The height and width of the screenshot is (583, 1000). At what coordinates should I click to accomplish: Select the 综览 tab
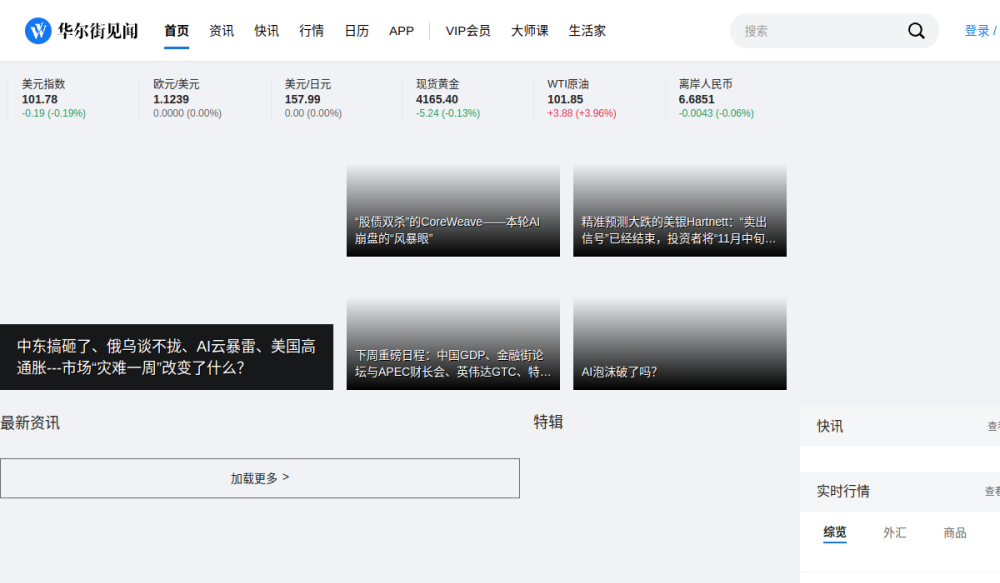(x=834, y=532)
